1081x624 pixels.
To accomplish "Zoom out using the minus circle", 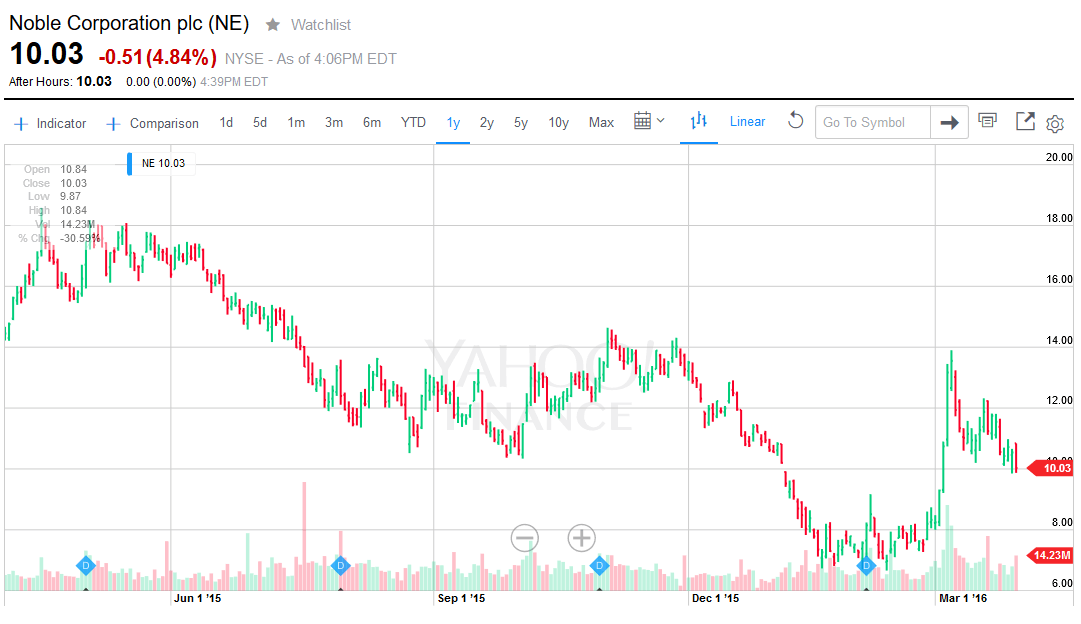I will tap(525, 538).
